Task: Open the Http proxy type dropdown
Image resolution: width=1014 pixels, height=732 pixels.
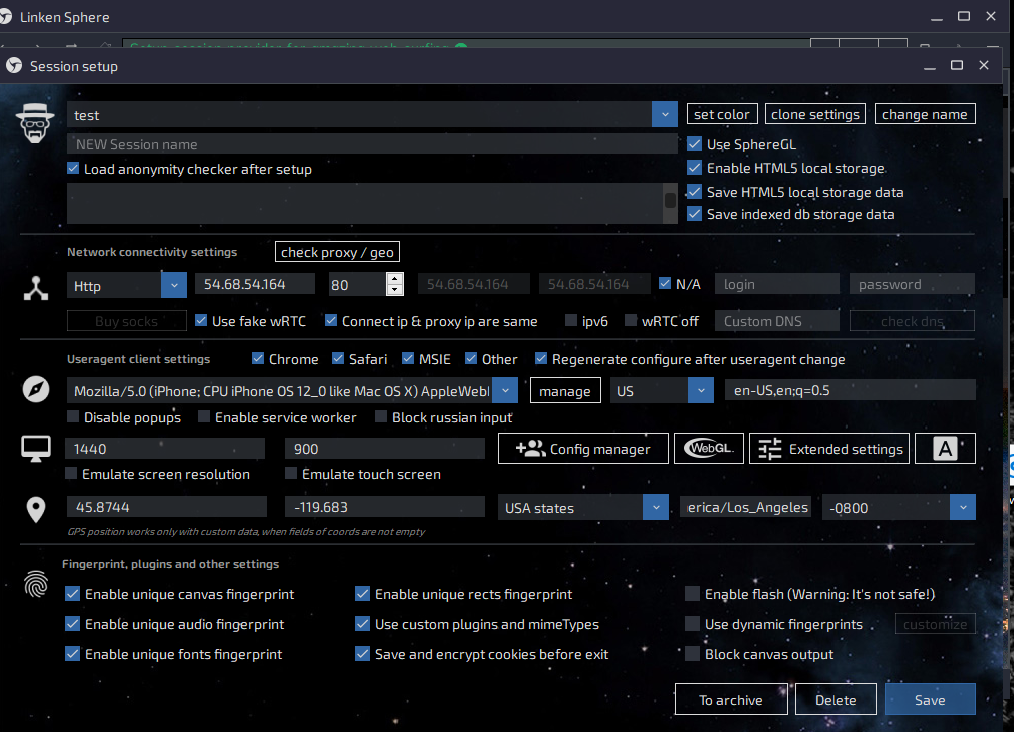Action: point(173,285)
